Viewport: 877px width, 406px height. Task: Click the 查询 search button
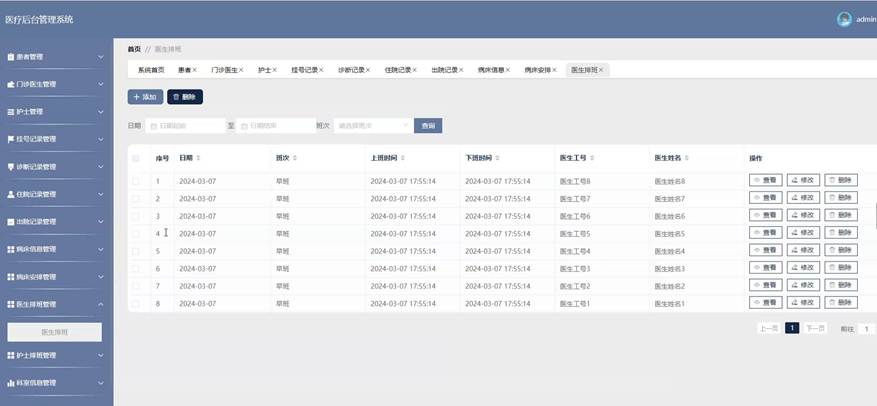point(428,126)
